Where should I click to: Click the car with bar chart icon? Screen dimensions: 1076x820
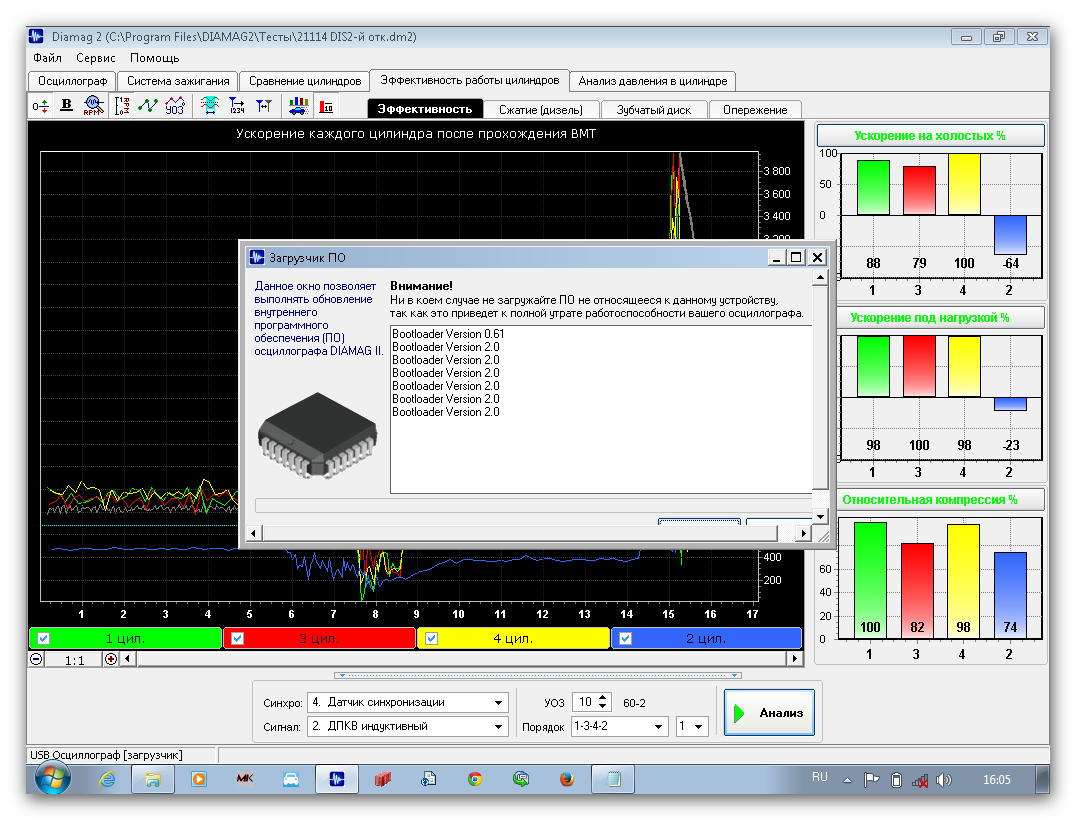tap(299, 106)
